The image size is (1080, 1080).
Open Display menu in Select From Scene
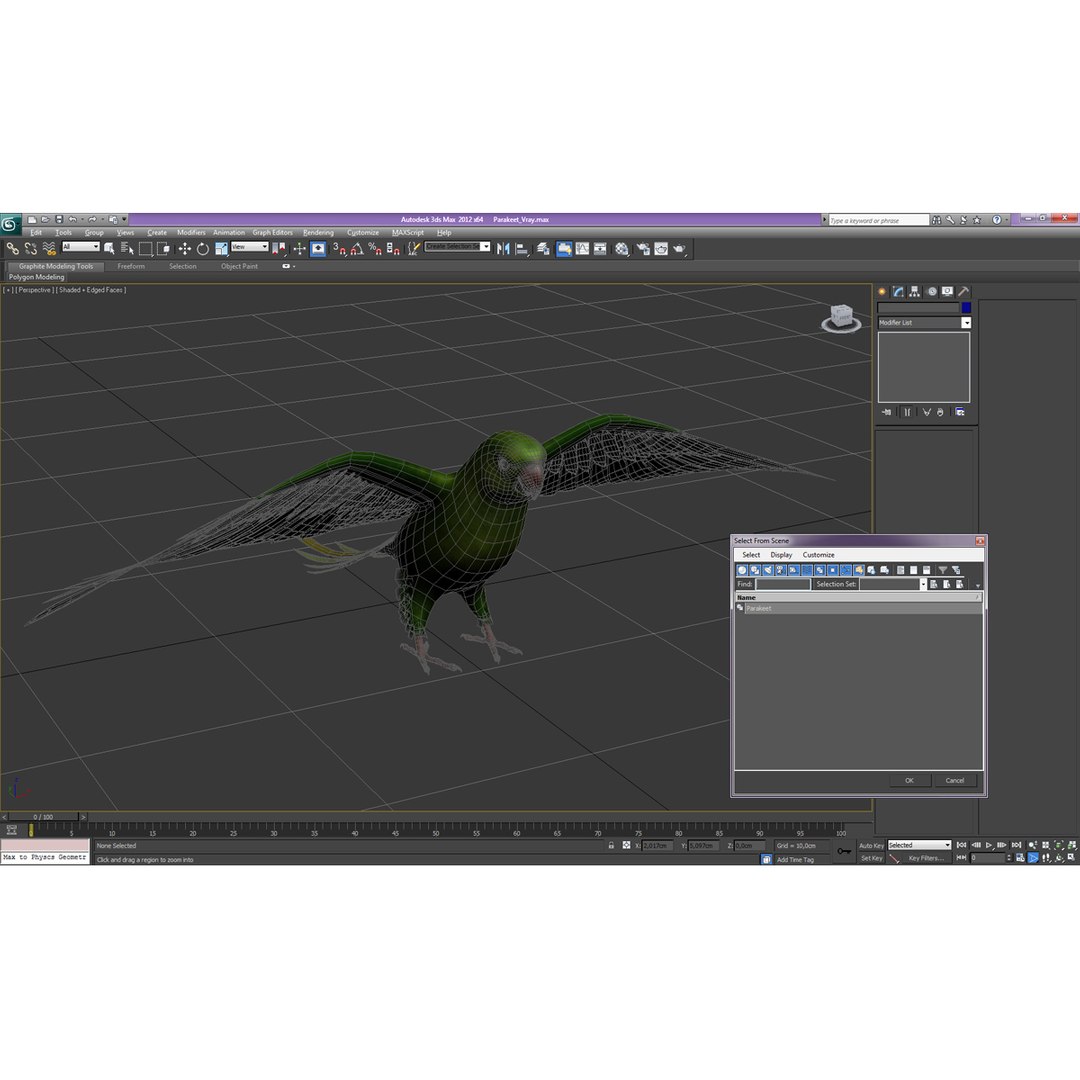point(781,555)
